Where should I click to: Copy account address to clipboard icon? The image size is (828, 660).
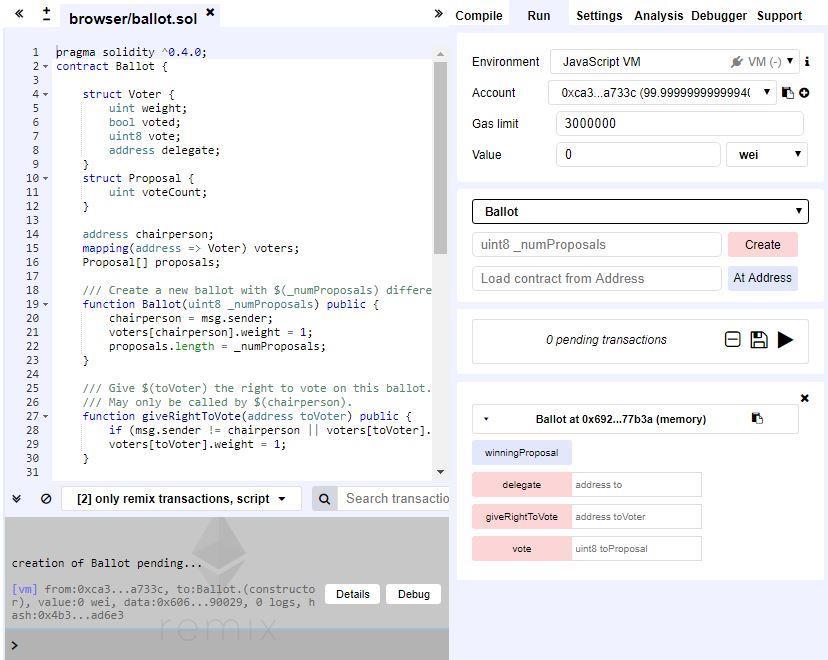pyautogui.click(x=787, y=93)
